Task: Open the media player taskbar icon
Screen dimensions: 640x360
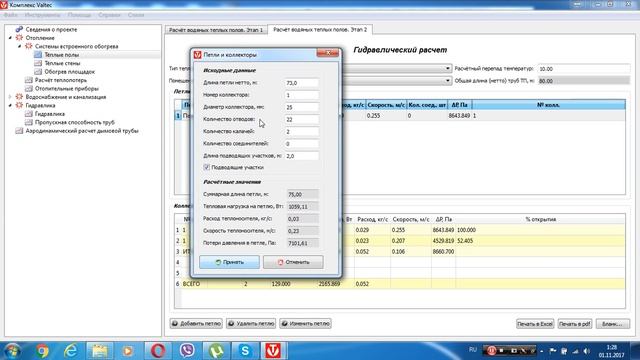Action: [x=128, y=351]
